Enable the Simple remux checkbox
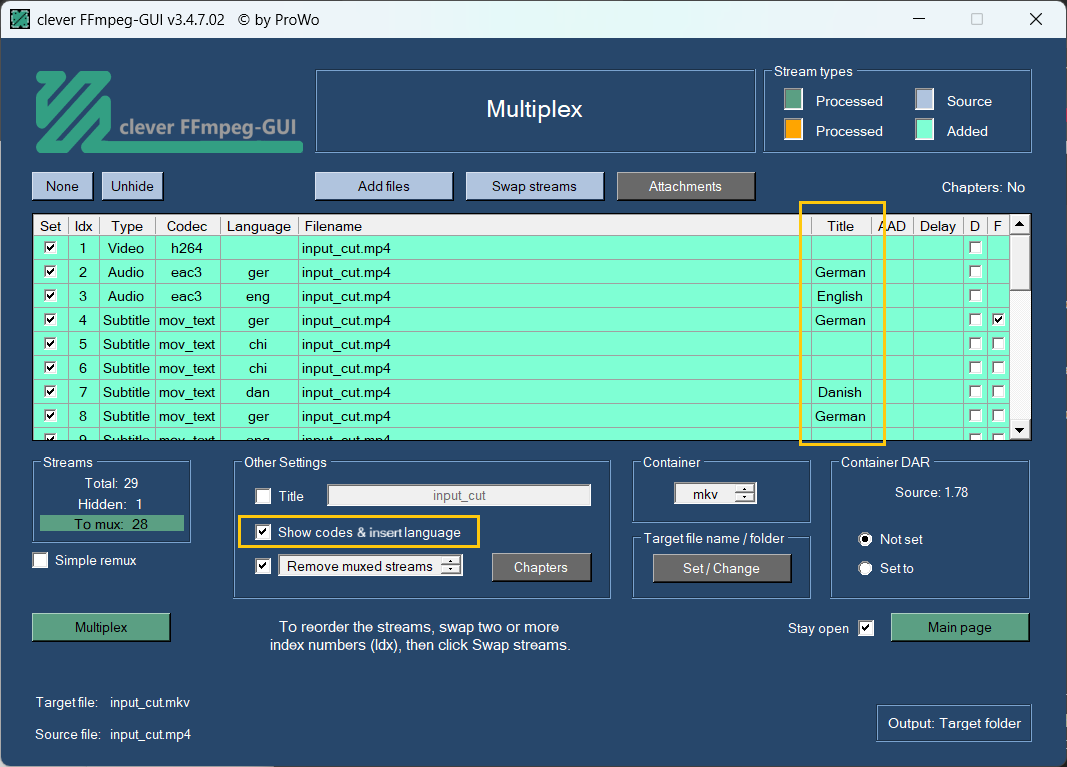The height and width of the screenshot is (767, 1067). click(x=41, y=560)
